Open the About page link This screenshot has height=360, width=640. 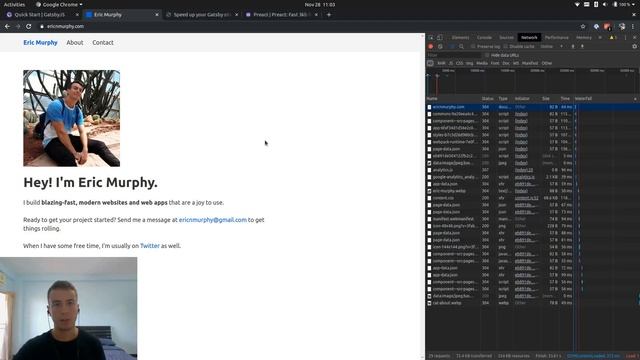75,42
